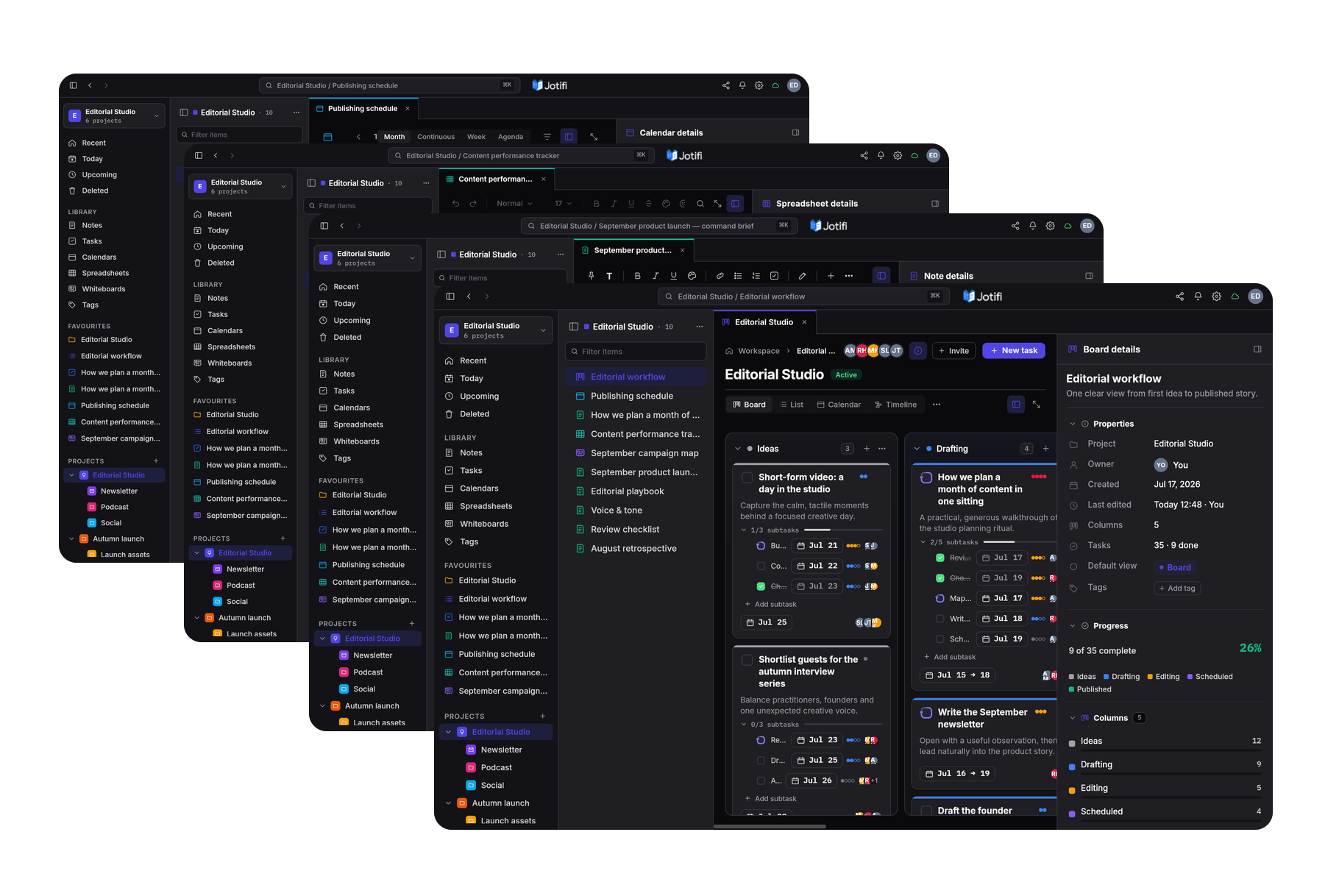Check Short-form video card checkbox

point(747,477)
